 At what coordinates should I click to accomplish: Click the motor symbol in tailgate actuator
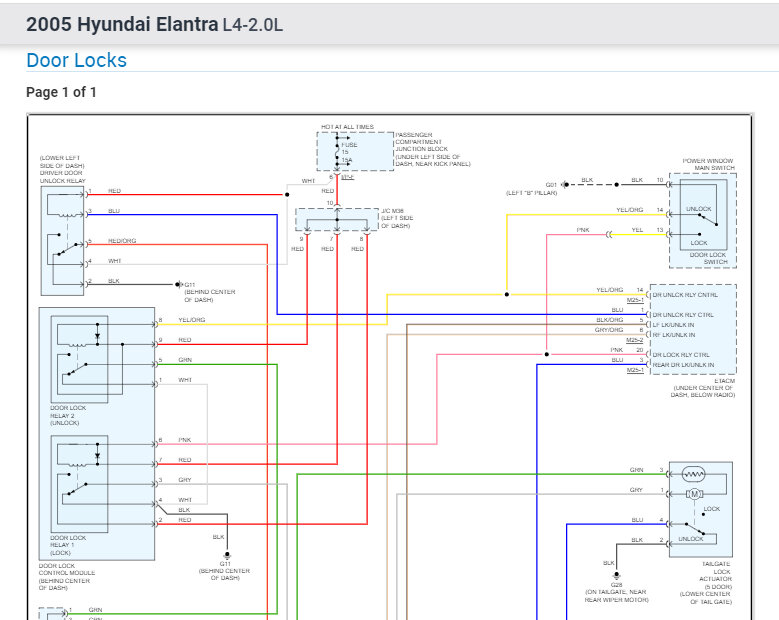click(x=694, y=494)
